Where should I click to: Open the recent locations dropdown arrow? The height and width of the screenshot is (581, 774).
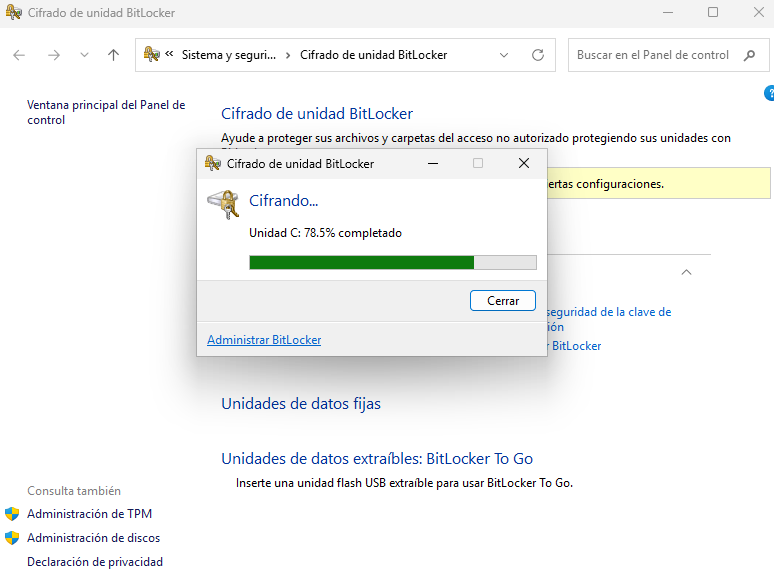(84, 55)
